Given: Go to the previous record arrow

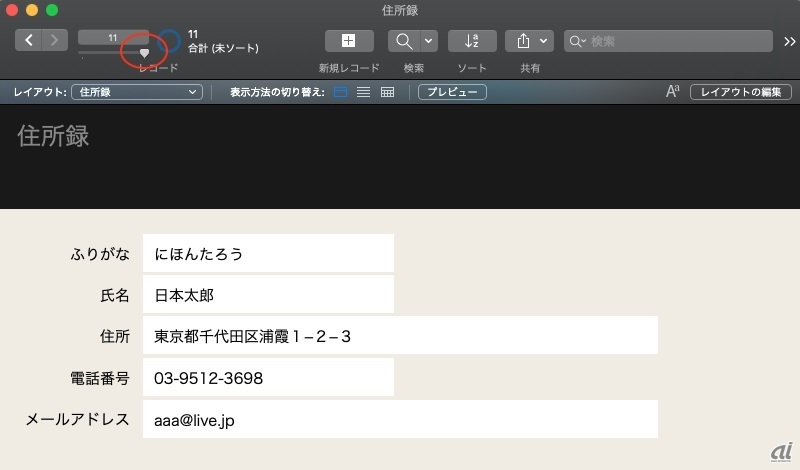Looking at the screenshot, I should (x=29, y=41).
